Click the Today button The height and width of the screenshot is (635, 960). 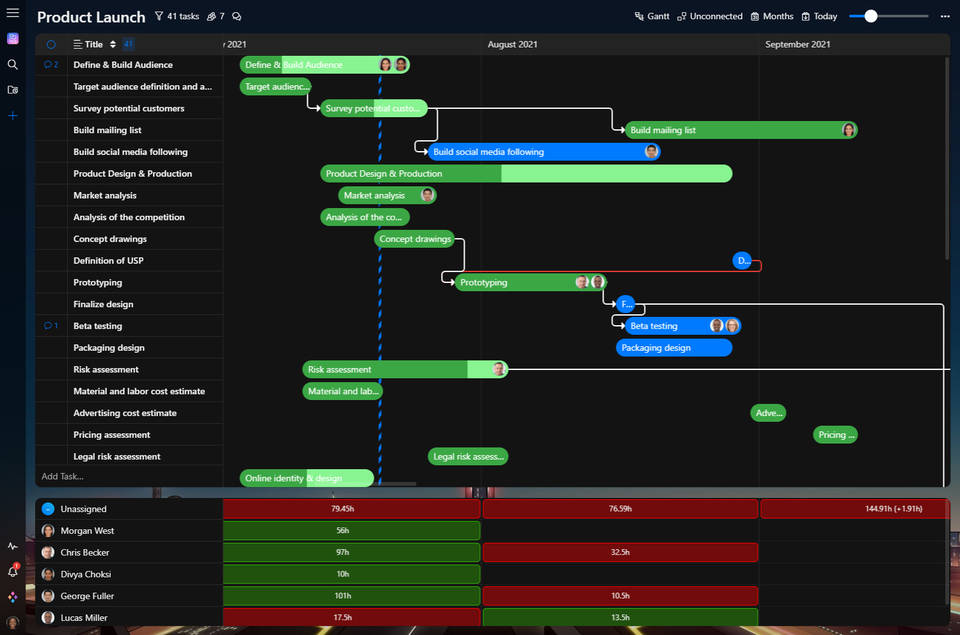(819, 17)
